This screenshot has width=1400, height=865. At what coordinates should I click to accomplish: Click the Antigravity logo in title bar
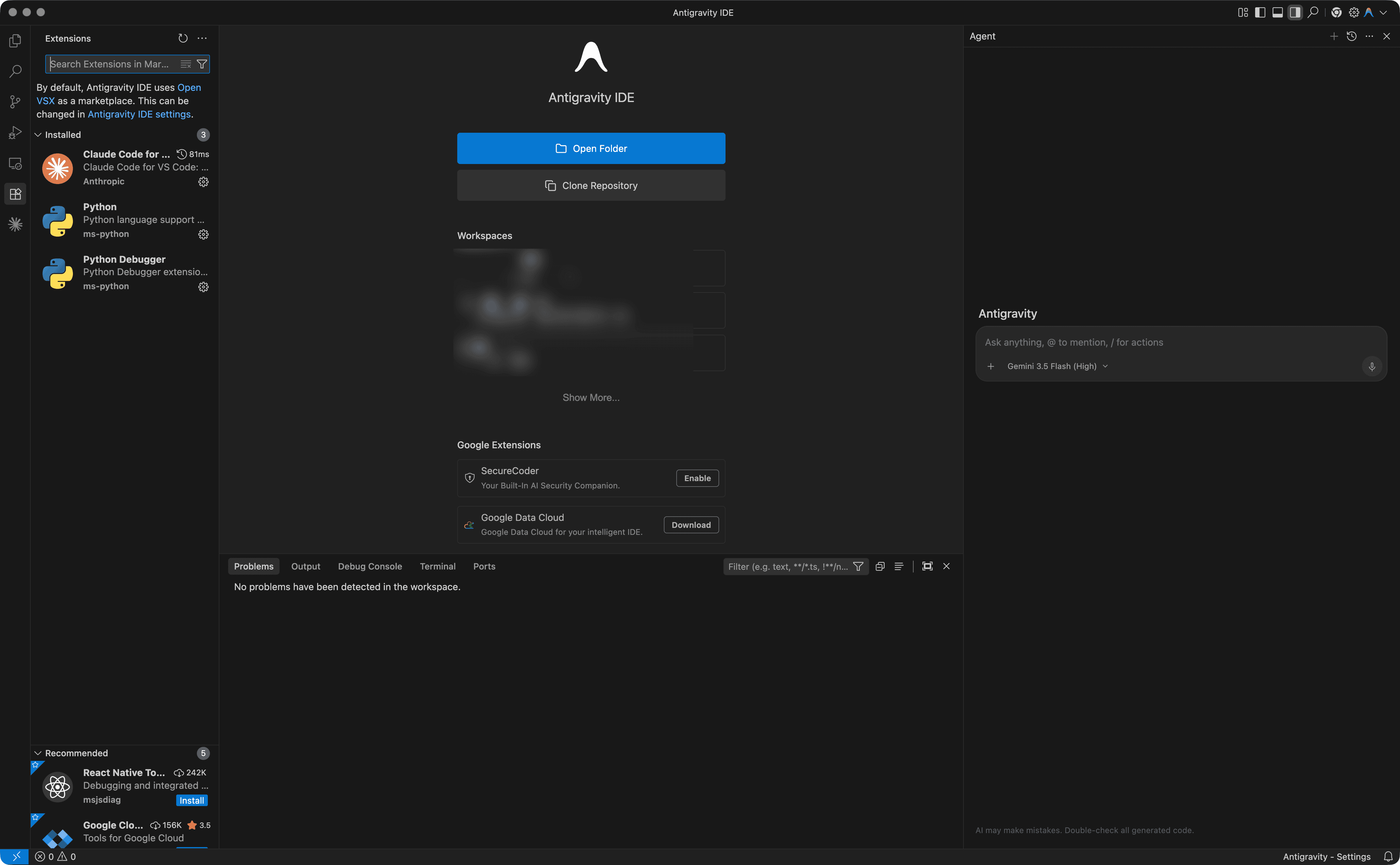click(1369, 12)
